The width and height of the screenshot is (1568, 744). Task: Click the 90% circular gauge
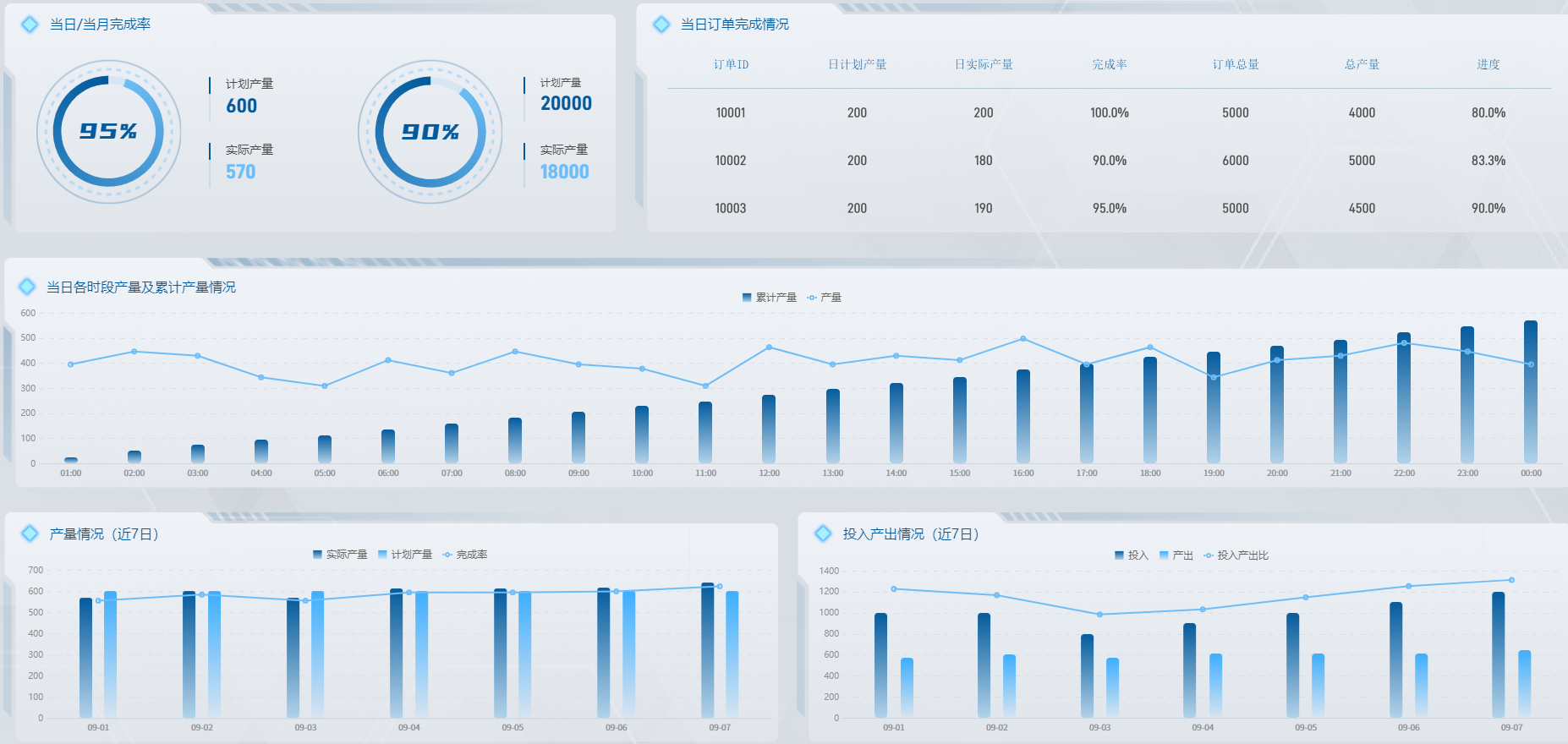(430, 131)
